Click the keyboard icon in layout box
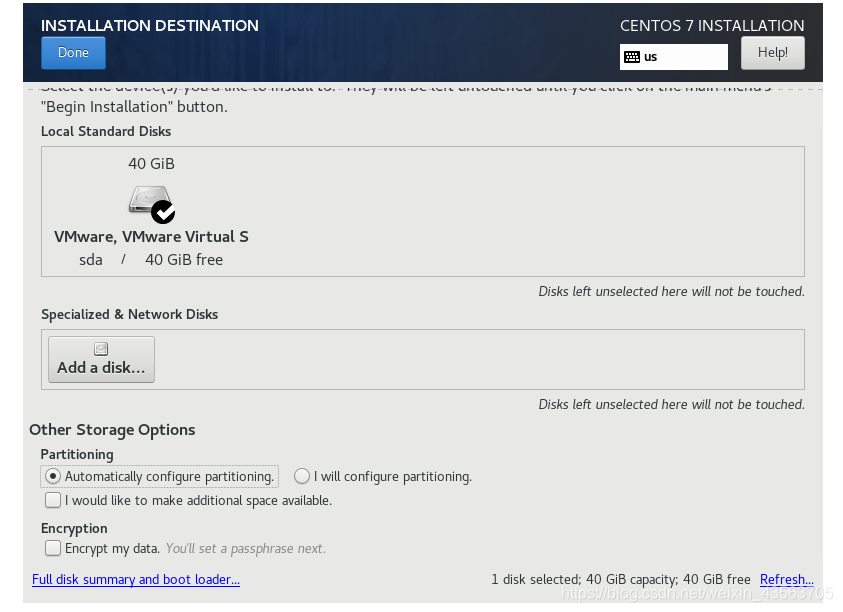The width and height of the screenshot is (843, 612). pyautogui.click(x=632, y=57)
